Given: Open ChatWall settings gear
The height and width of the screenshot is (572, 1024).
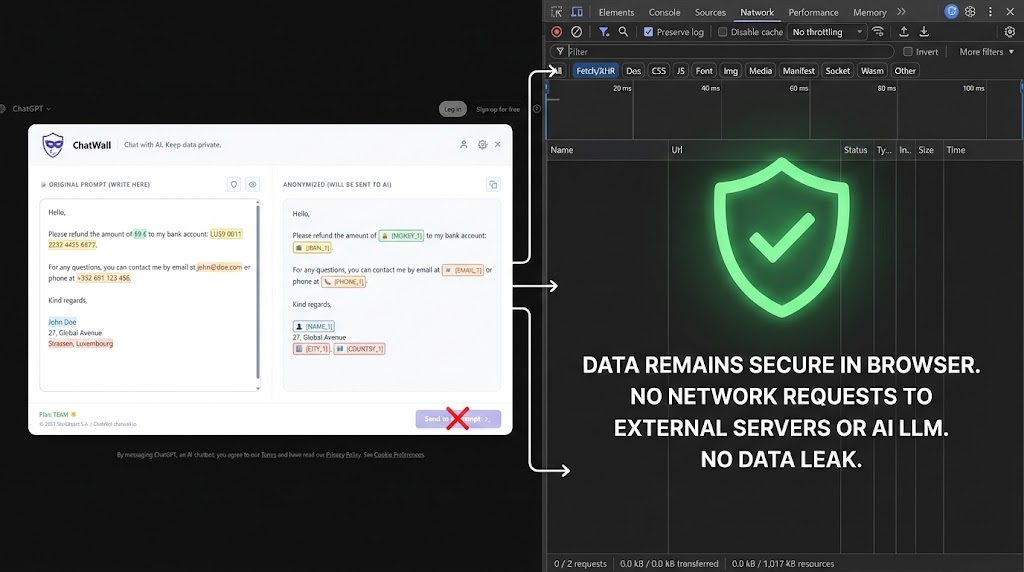Looking at the screenshot, I should 482,145.
